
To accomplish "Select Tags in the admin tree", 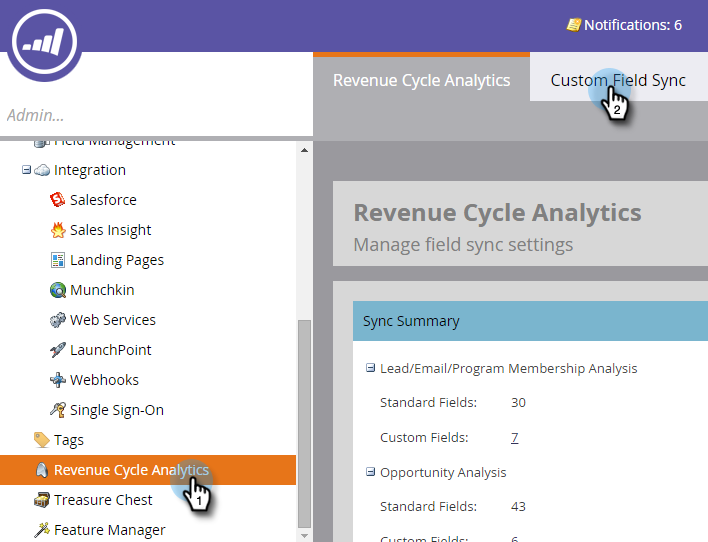I will 69,440.
